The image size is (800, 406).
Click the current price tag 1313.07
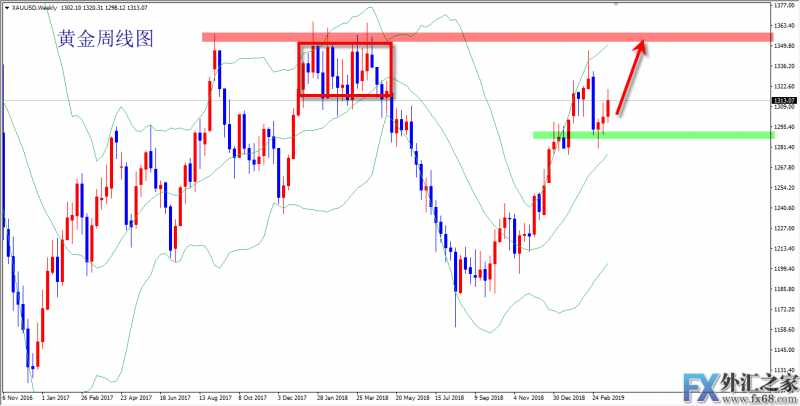point(784,100)
